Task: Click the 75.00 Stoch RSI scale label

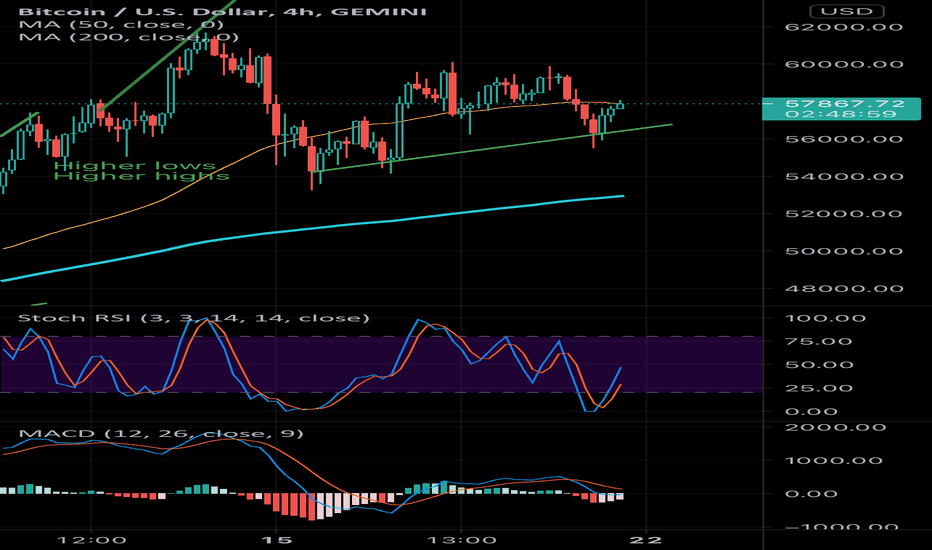Action: [819, 341]
